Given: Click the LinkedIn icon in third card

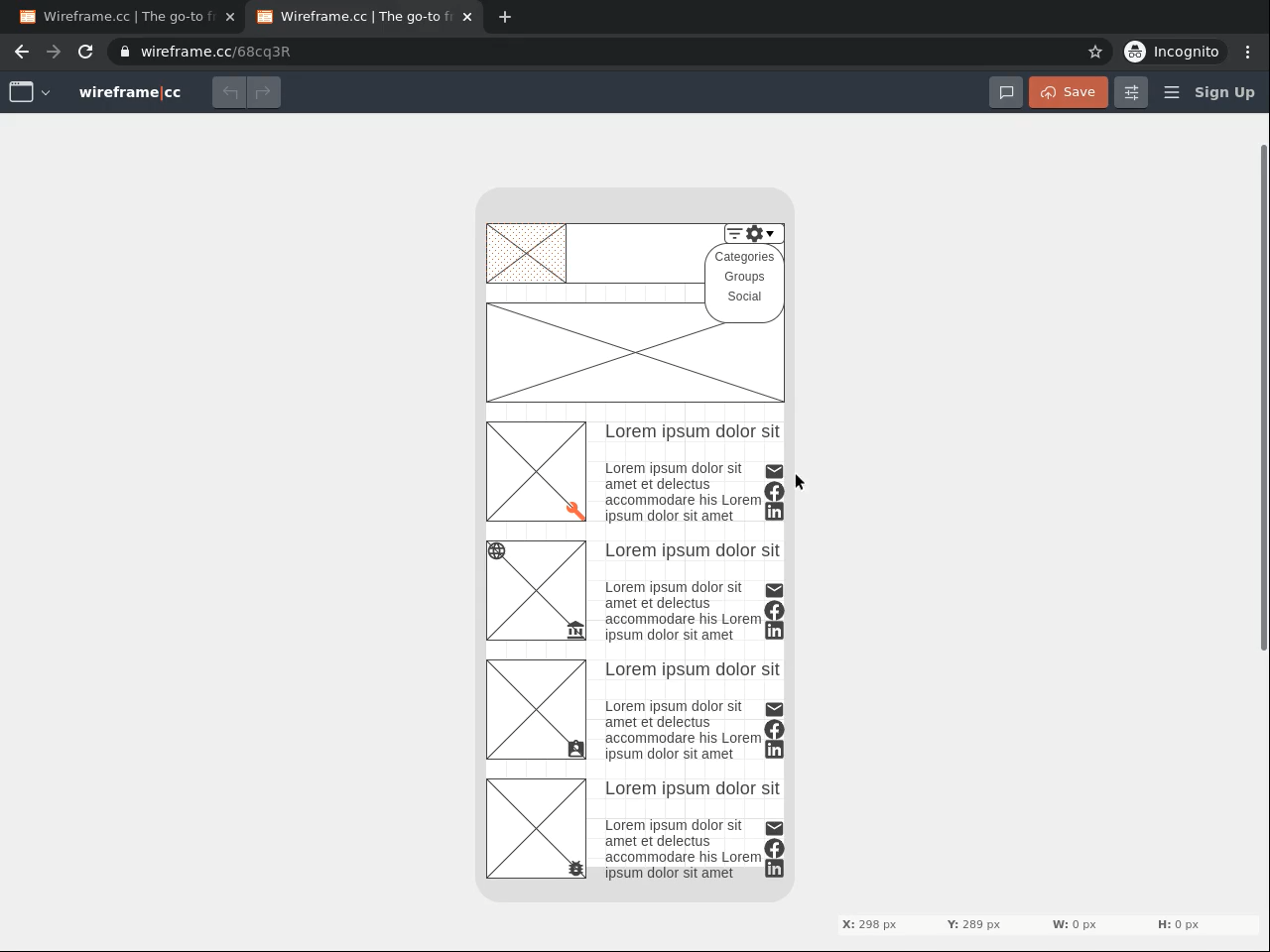Looking at the screenshot, I should click(774, 749).
